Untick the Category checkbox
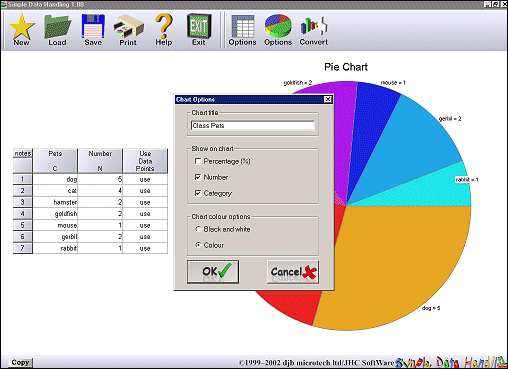The width and height of the screenshot is (508, 369). pyautogui.click(x=198, y=193)
